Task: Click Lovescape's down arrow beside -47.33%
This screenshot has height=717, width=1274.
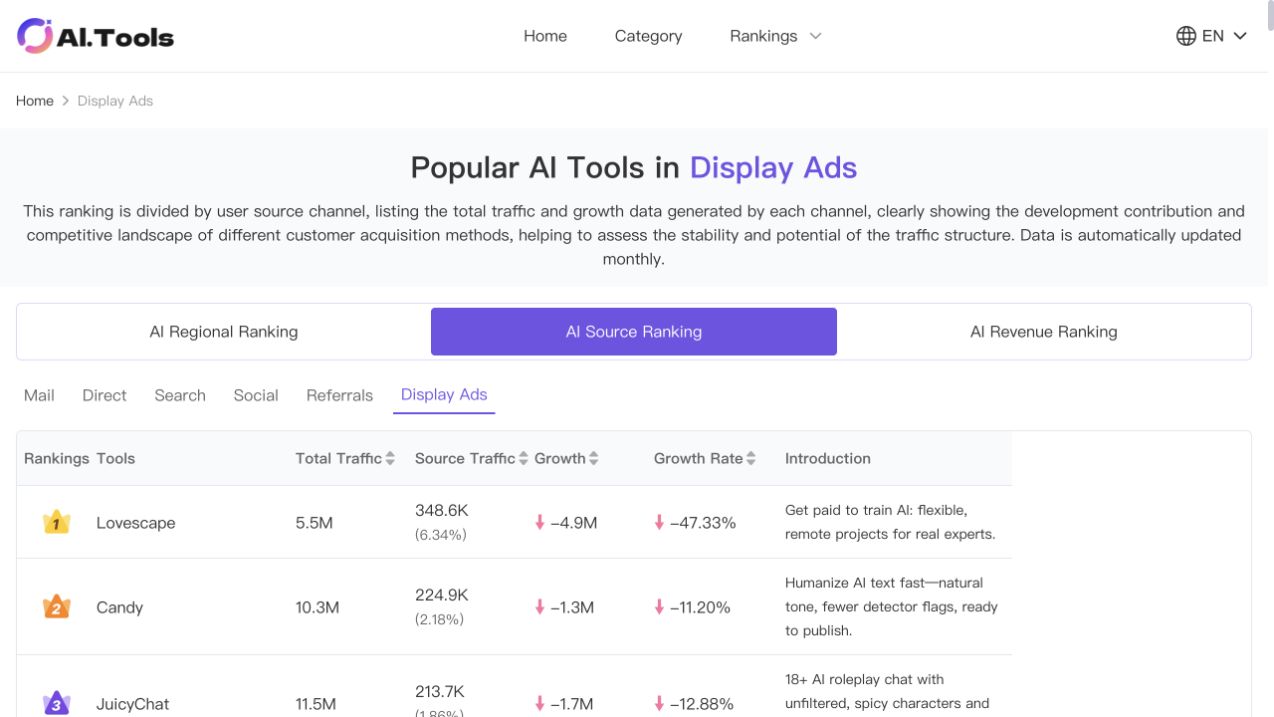Action: coord(659,522)
